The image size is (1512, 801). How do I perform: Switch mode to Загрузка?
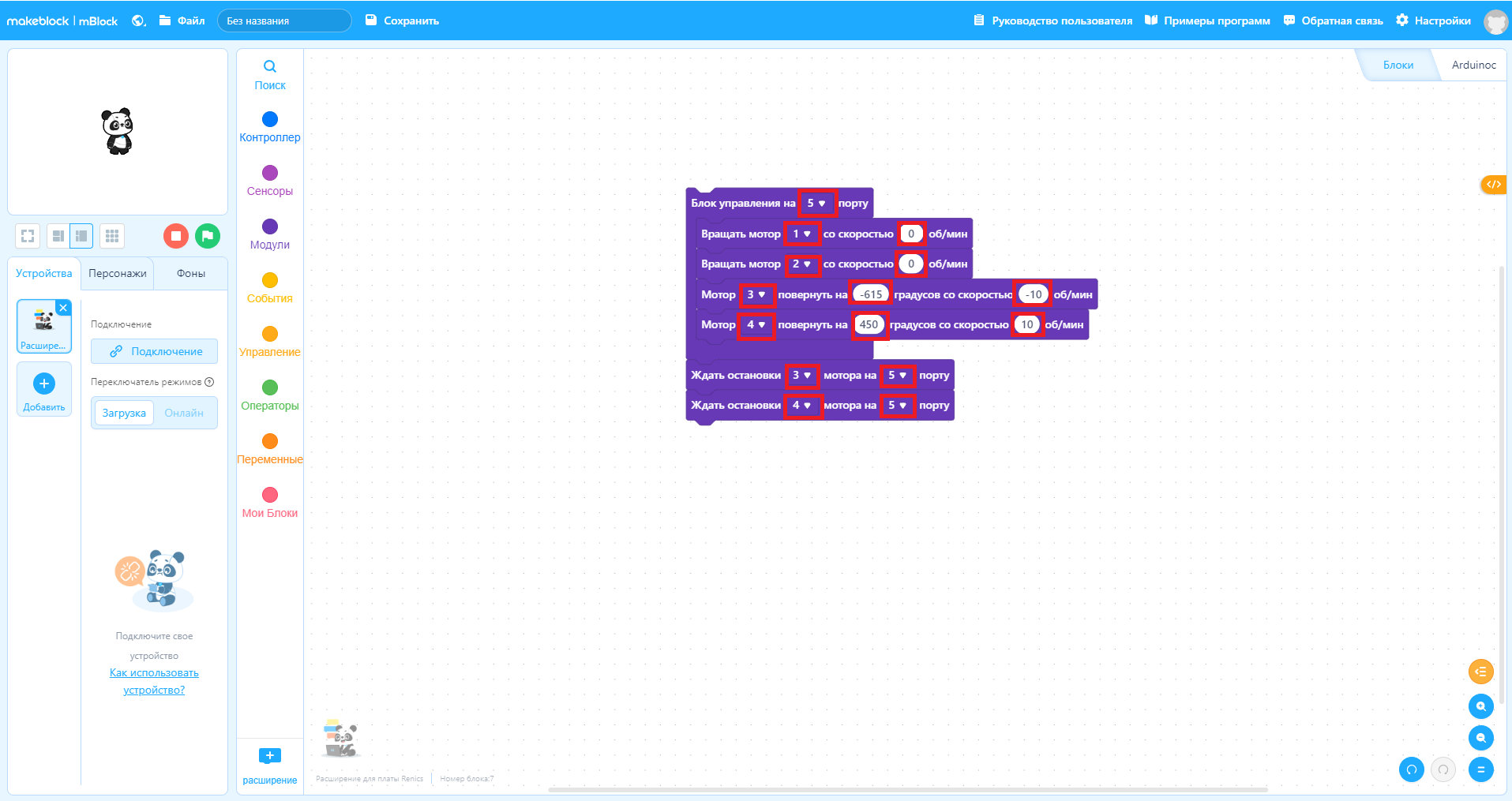tap(124, 413)
